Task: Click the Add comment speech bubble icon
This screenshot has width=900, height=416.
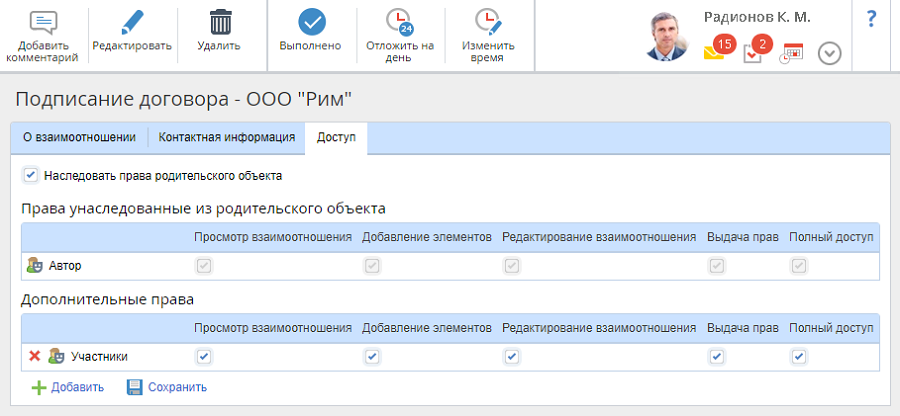Action: pos(42,23)
